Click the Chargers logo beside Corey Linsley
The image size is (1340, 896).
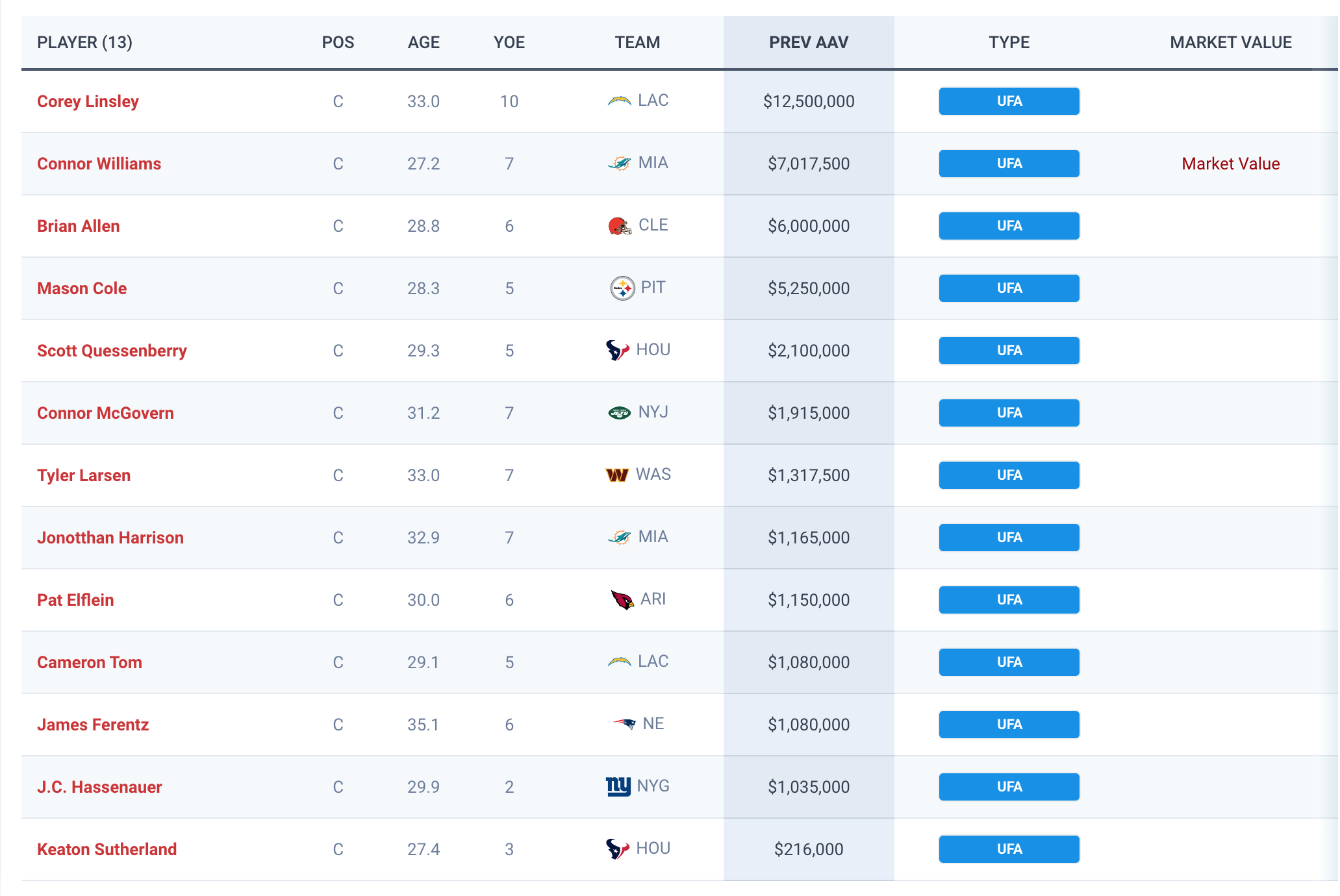coord(619,101)
